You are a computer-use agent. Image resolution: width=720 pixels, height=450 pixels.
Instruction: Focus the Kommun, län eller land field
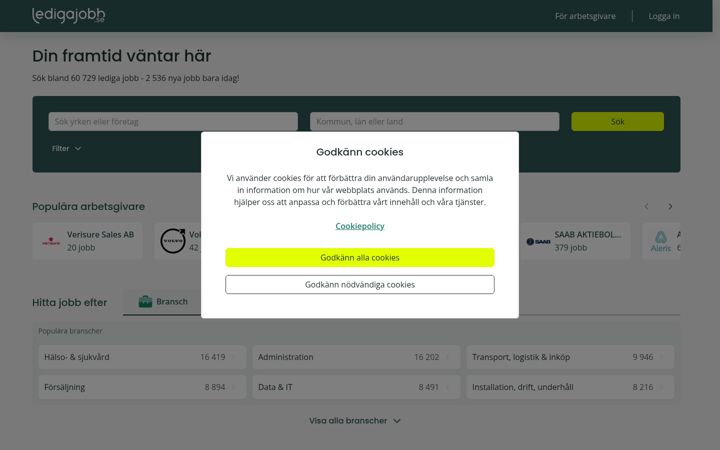click(x=434, y=122)
